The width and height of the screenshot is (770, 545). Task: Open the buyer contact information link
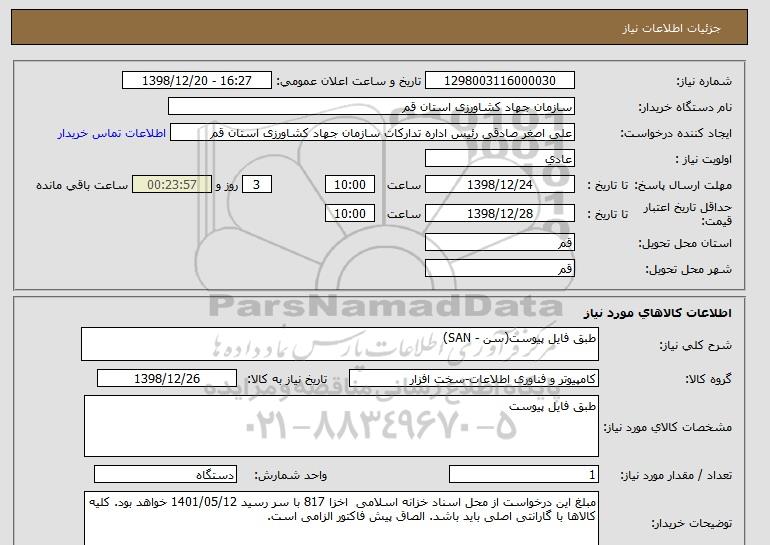click(112, 134)
